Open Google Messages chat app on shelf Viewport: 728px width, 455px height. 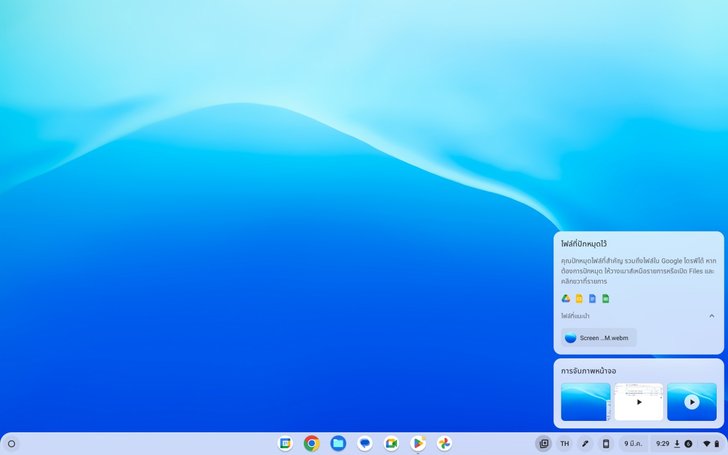coord(365,443)
